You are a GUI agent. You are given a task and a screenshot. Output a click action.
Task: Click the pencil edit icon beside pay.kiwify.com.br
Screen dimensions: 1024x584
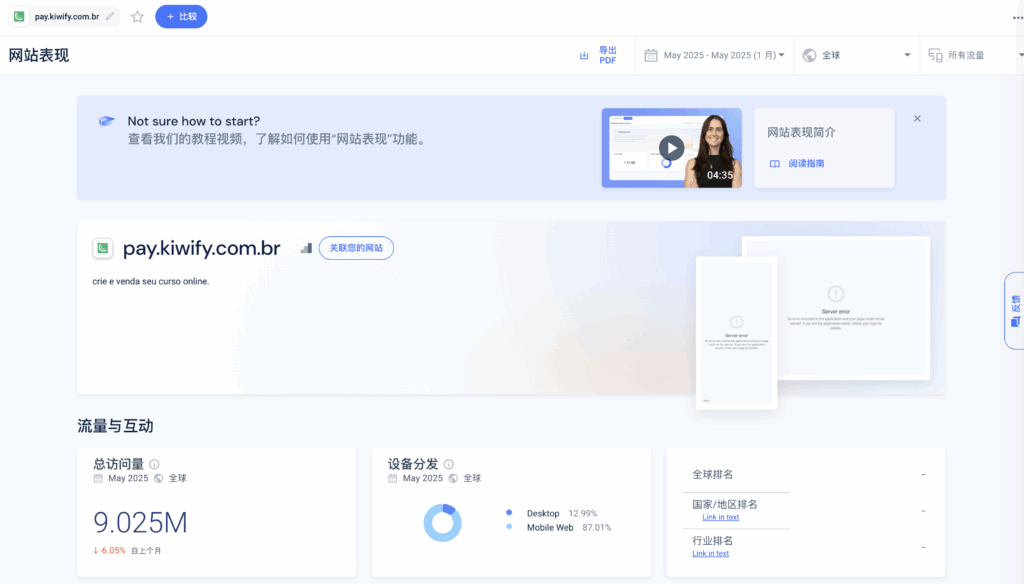click(x=110, y=16)
